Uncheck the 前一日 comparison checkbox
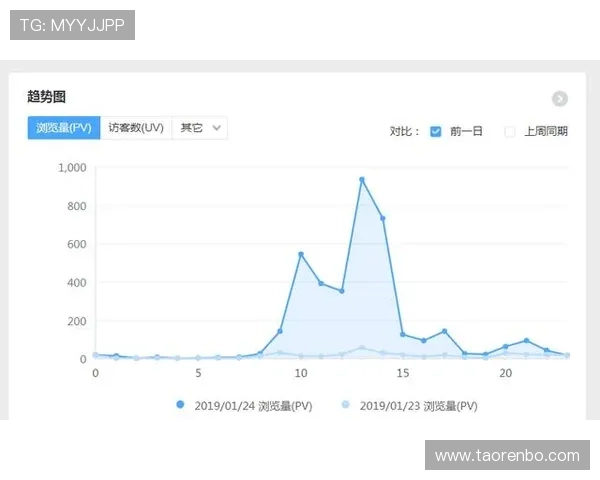 pos(435,131)
